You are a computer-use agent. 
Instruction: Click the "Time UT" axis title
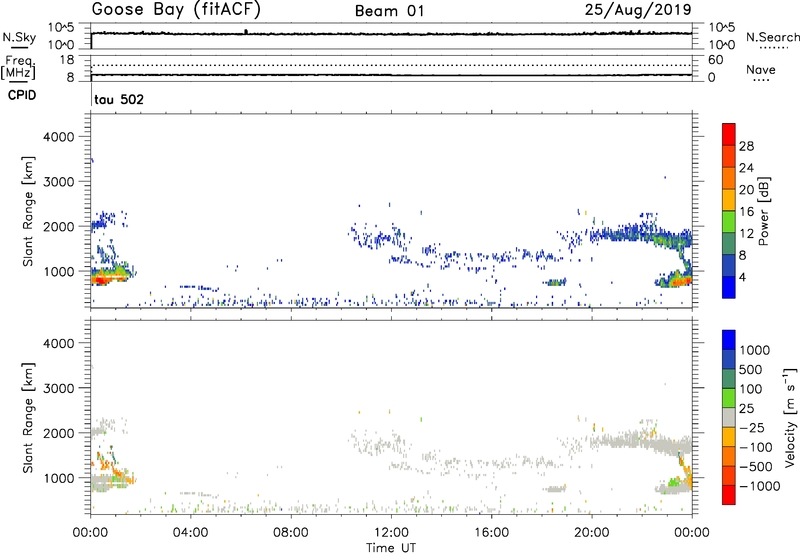391,548
